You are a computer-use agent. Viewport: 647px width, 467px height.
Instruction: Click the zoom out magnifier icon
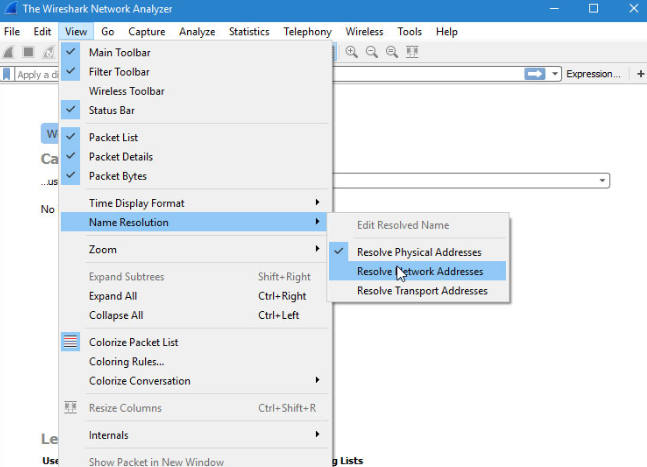click(x=372, y=52)
